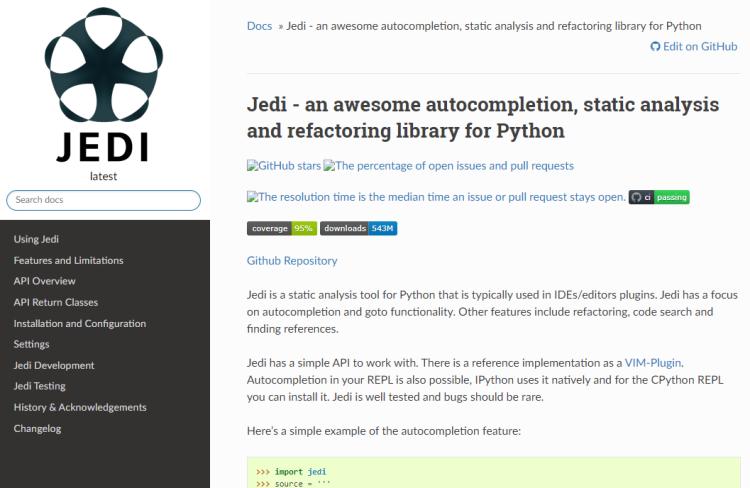Go to Features and Limitations

tap(69, 260)
